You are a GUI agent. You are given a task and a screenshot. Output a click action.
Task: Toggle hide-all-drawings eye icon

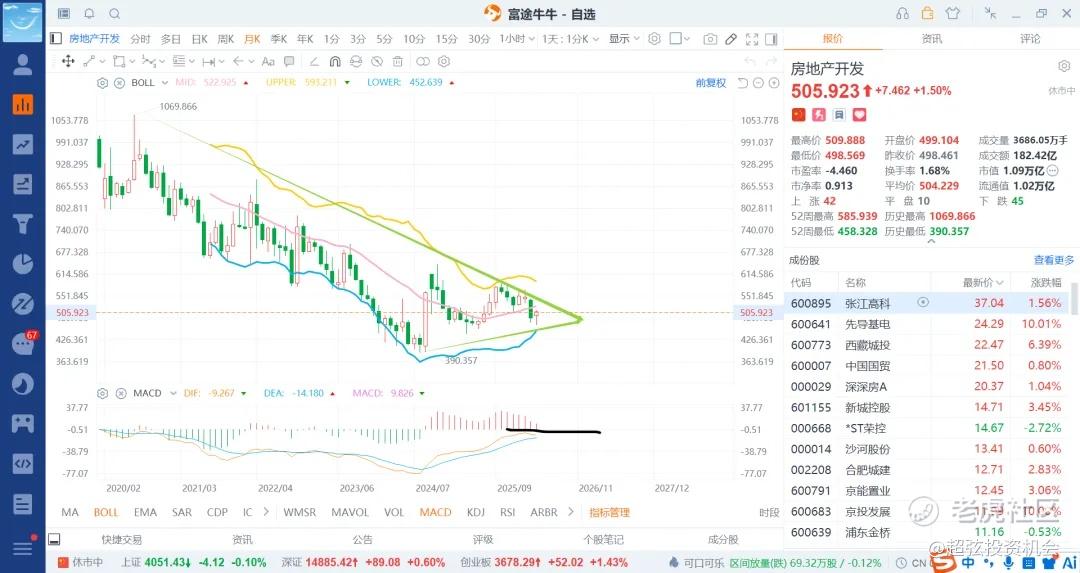[x=355, y=61]
